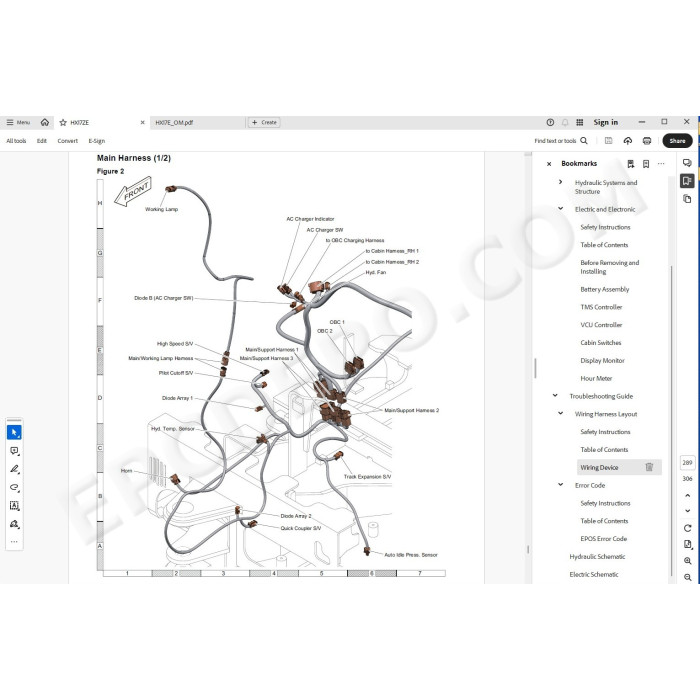
Task: Delete the Wiring Device bookmark
Action: click(649, 467)
